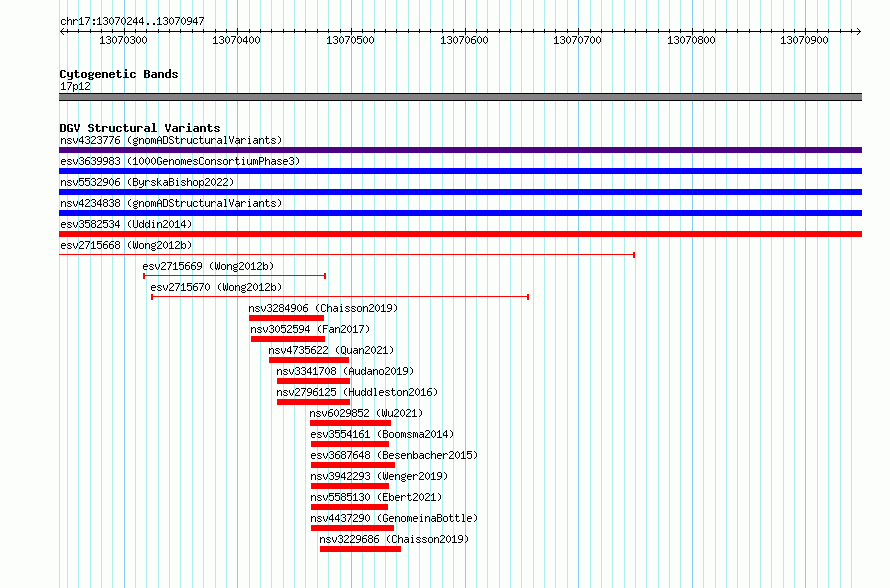890x588 pixels.
Task: Select the red bar under nsv3229686
Action: pyautogui.click(x=360, y=549)
